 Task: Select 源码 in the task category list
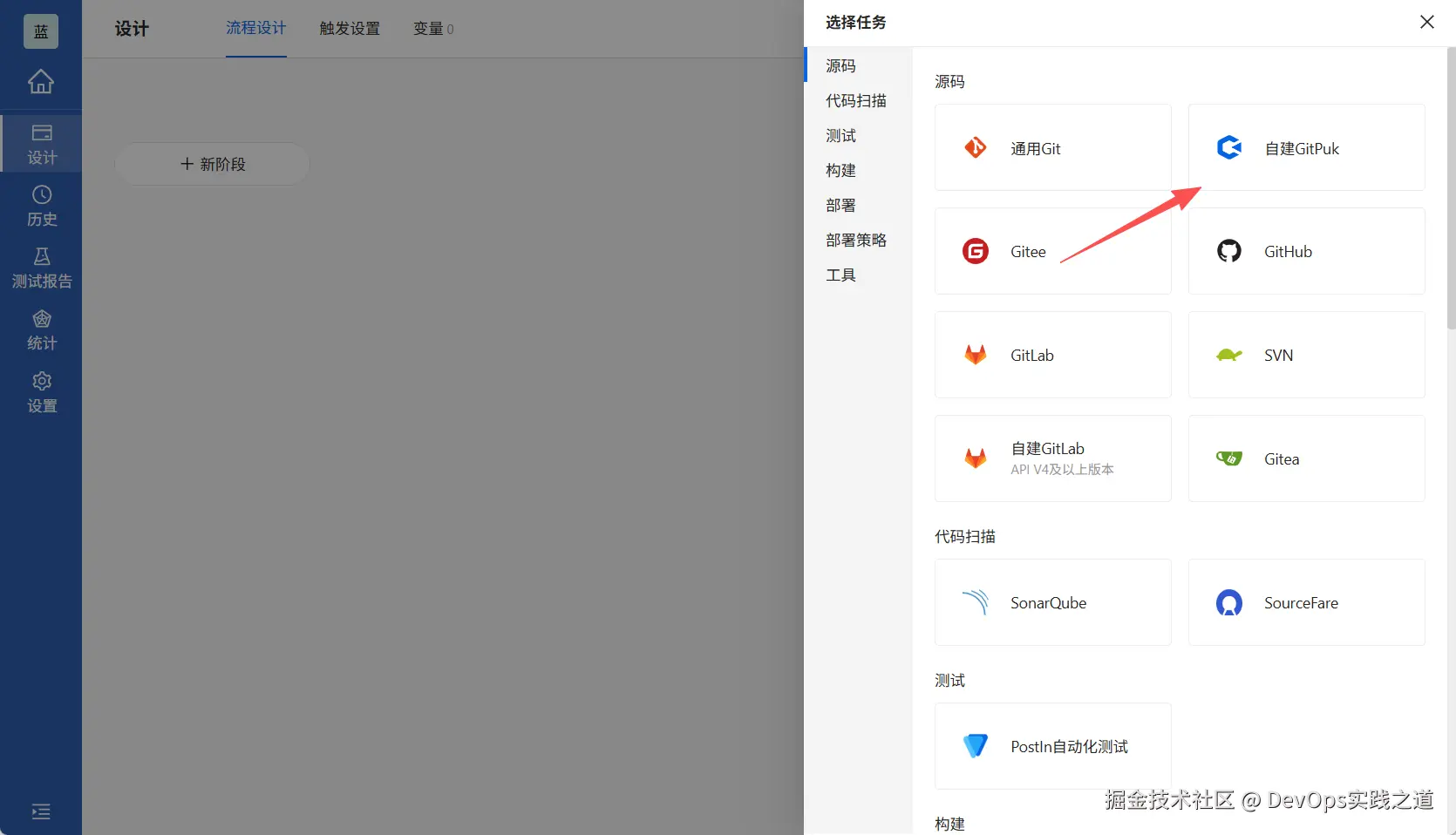pyautogui.click(x=840, y=65)
